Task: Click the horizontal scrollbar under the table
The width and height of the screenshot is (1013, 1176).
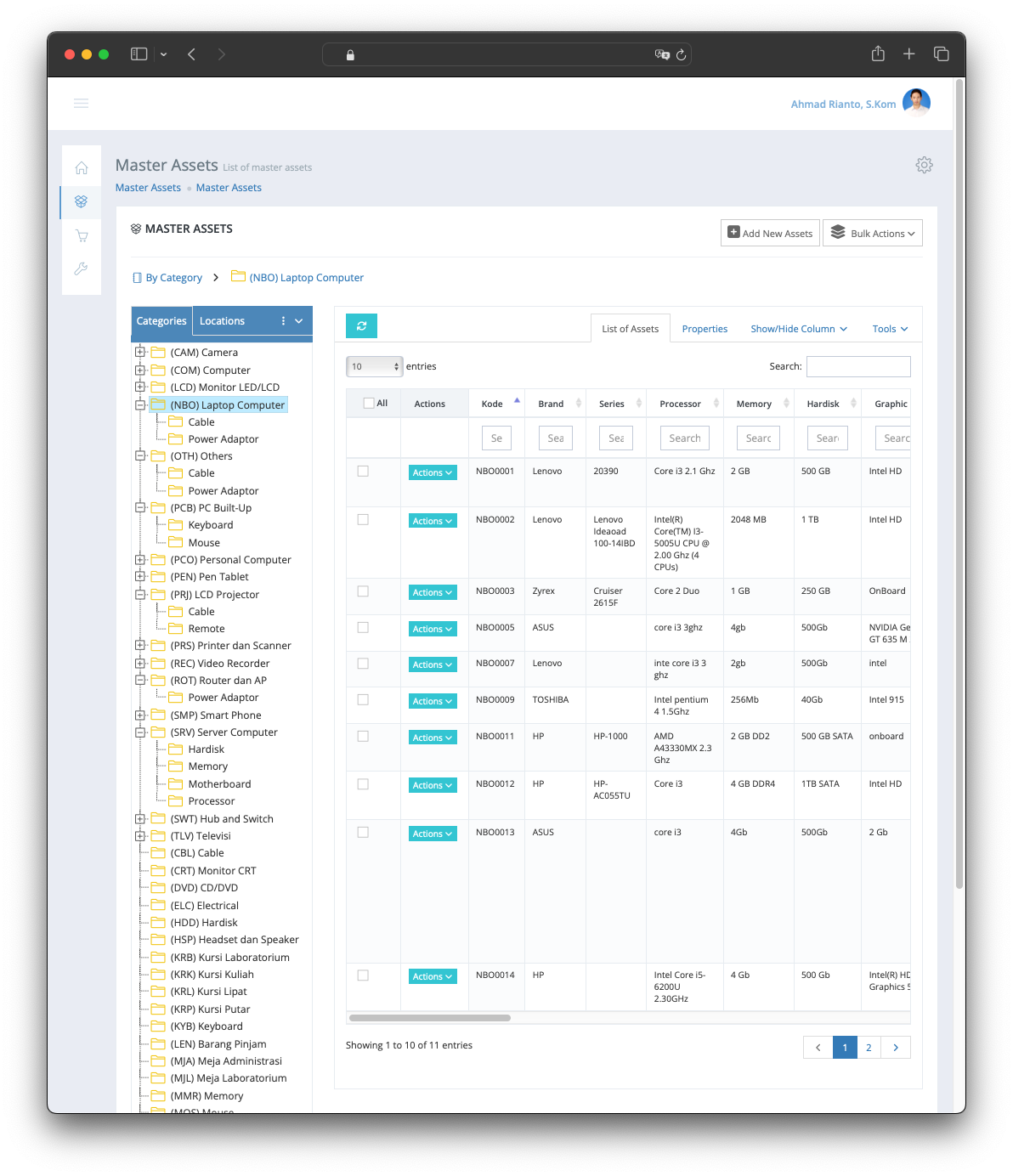Action: click(430, 1018)
